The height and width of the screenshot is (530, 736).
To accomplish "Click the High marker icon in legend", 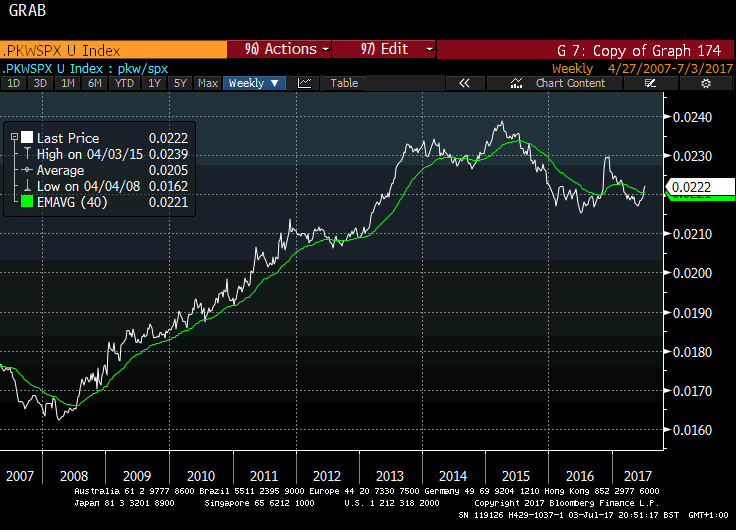I will pyautogui.click(x=27, y=154).
